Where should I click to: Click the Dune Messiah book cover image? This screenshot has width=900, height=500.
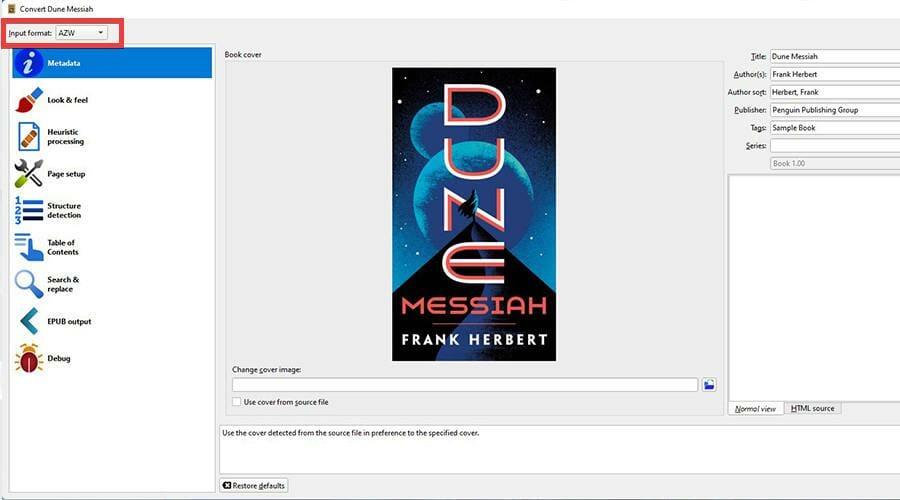[474, 214]
